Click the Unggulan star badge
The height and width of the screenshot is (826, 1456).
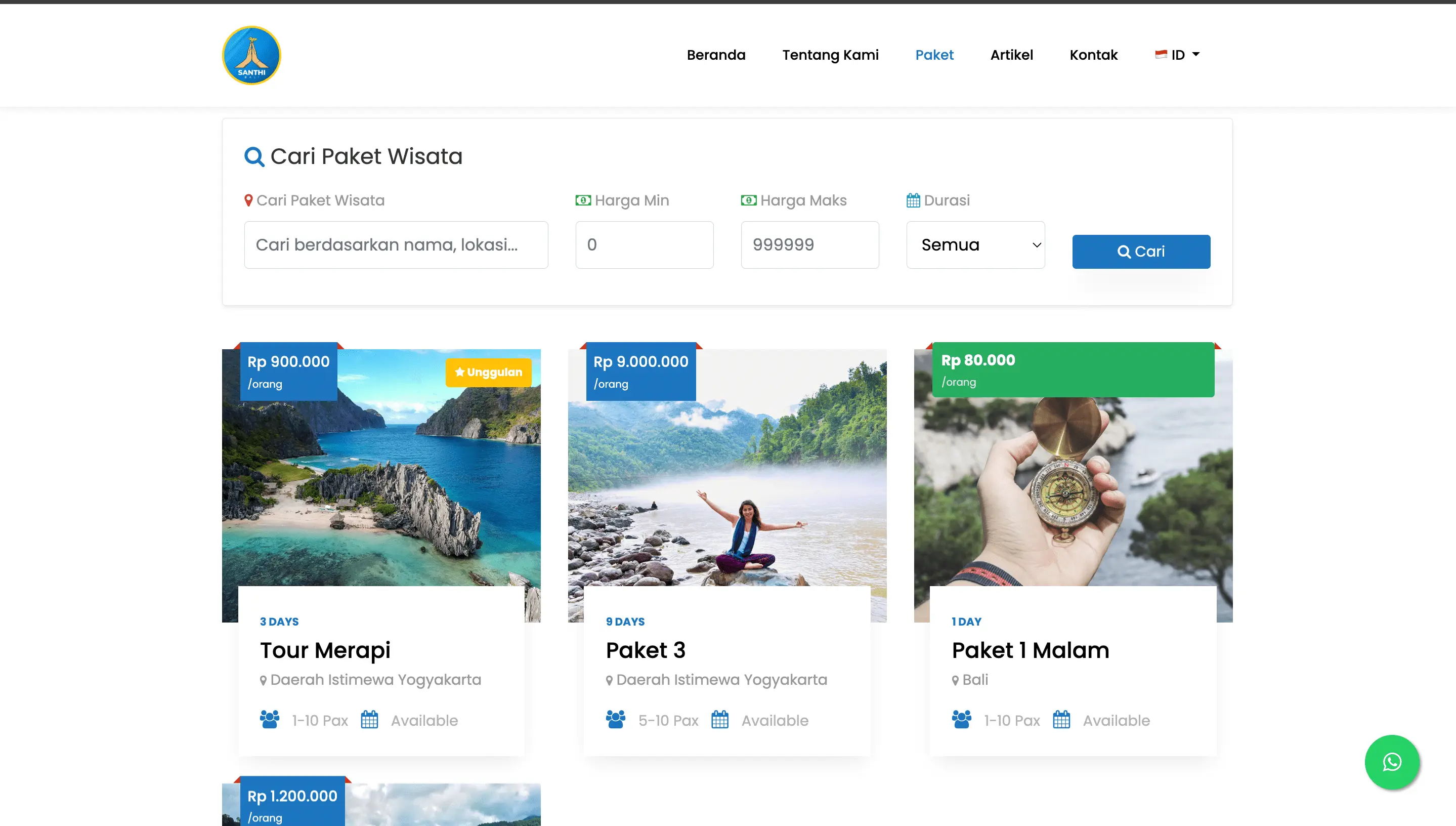coord(488,372)
